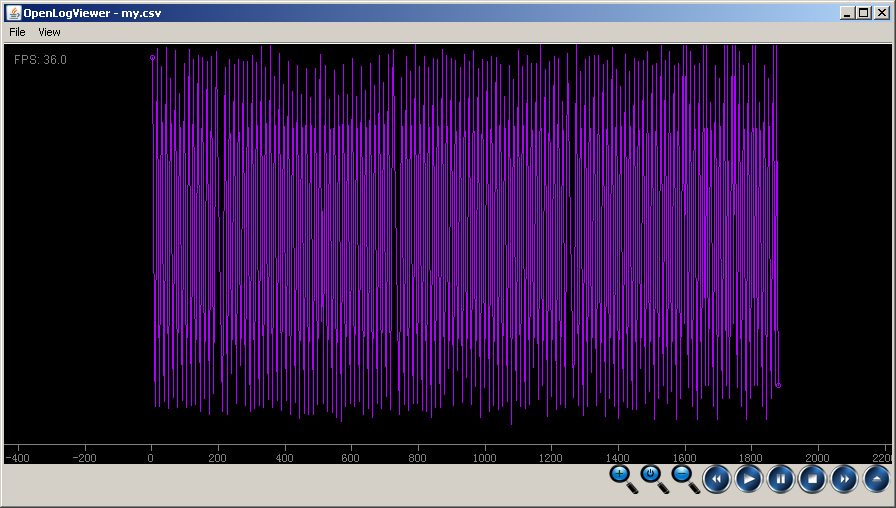Click the 0 mark on the timeline axis
Viewport: 896px width, 508px height.
[x=151, y=458]
